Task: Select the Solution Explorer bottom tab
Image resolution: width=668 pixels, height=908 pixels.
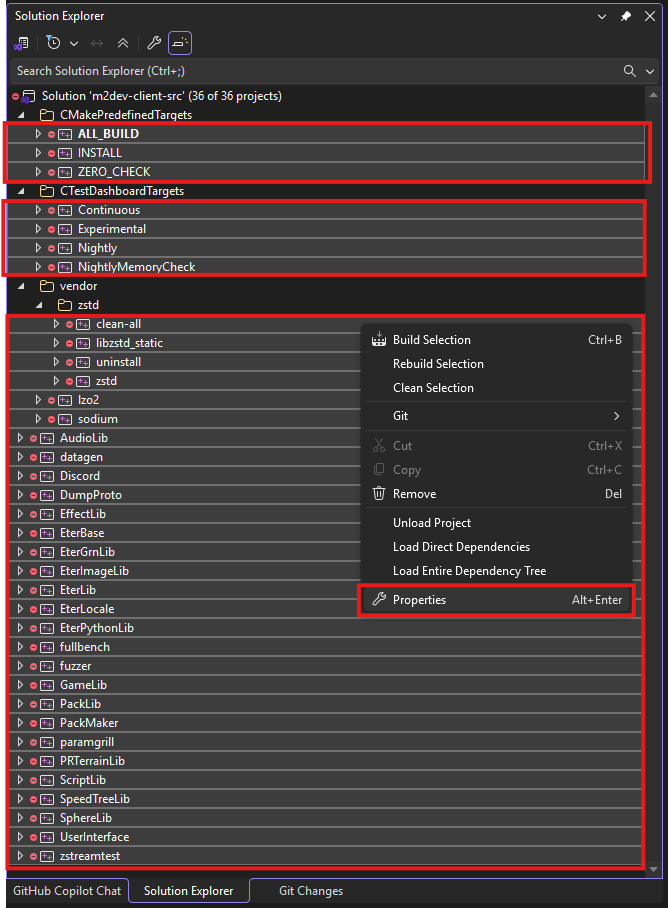Action: click(x=189, y=891)
